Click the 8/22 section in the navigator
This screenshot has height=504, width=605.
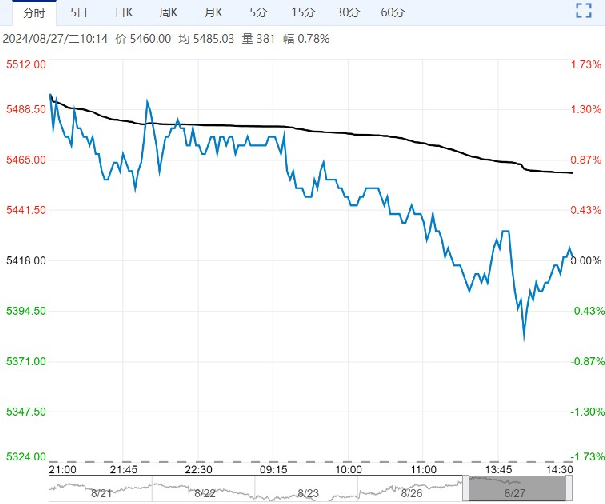[205, 489]
